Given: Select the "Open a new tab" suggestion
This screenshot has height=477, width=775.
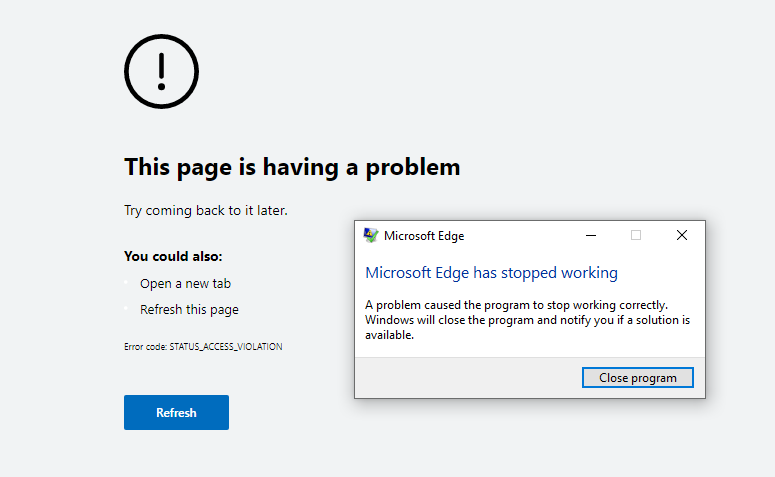Looking at the screenshot, I should coord(185,284).
